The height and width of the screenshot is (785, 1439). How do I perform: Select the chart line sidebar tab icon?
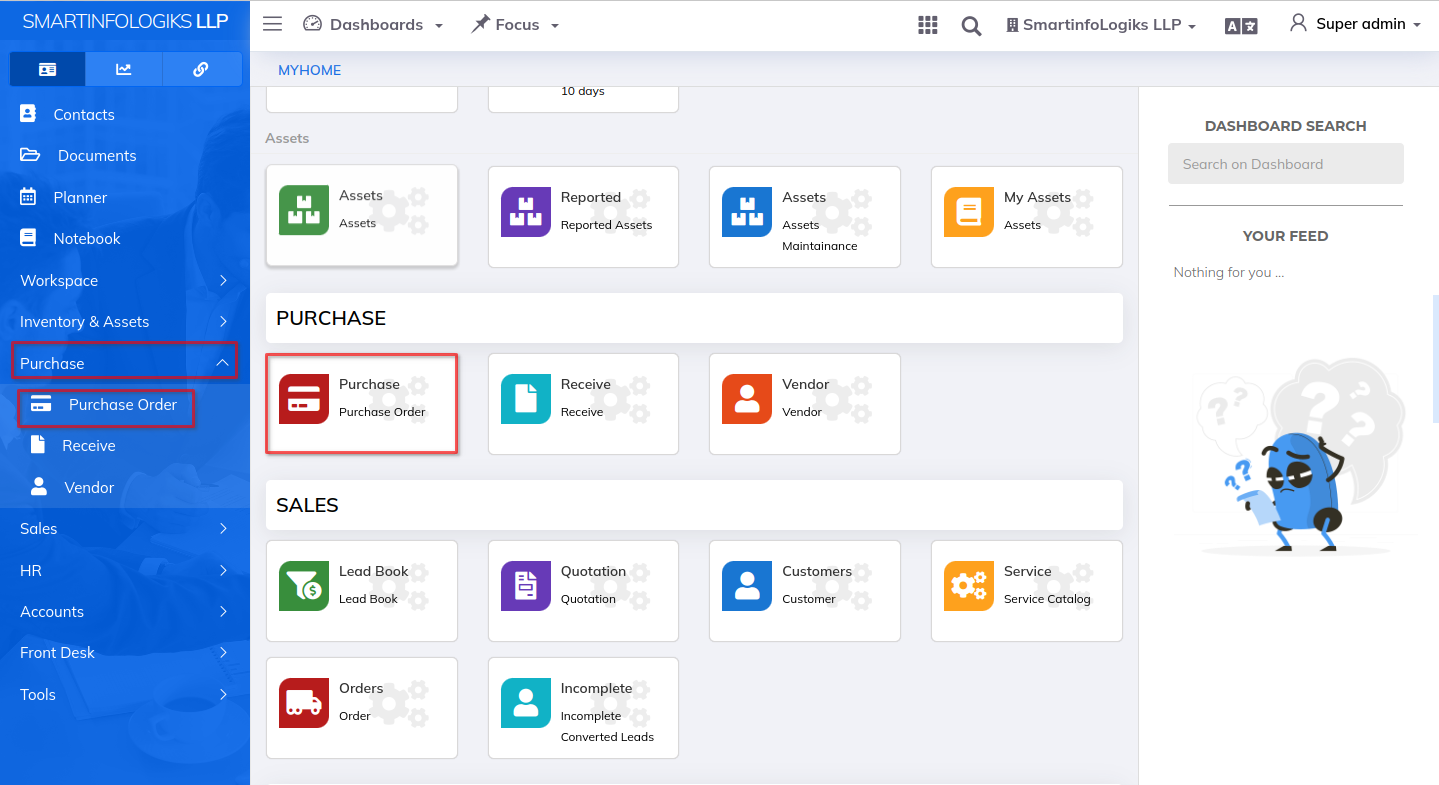click(124, 69)
